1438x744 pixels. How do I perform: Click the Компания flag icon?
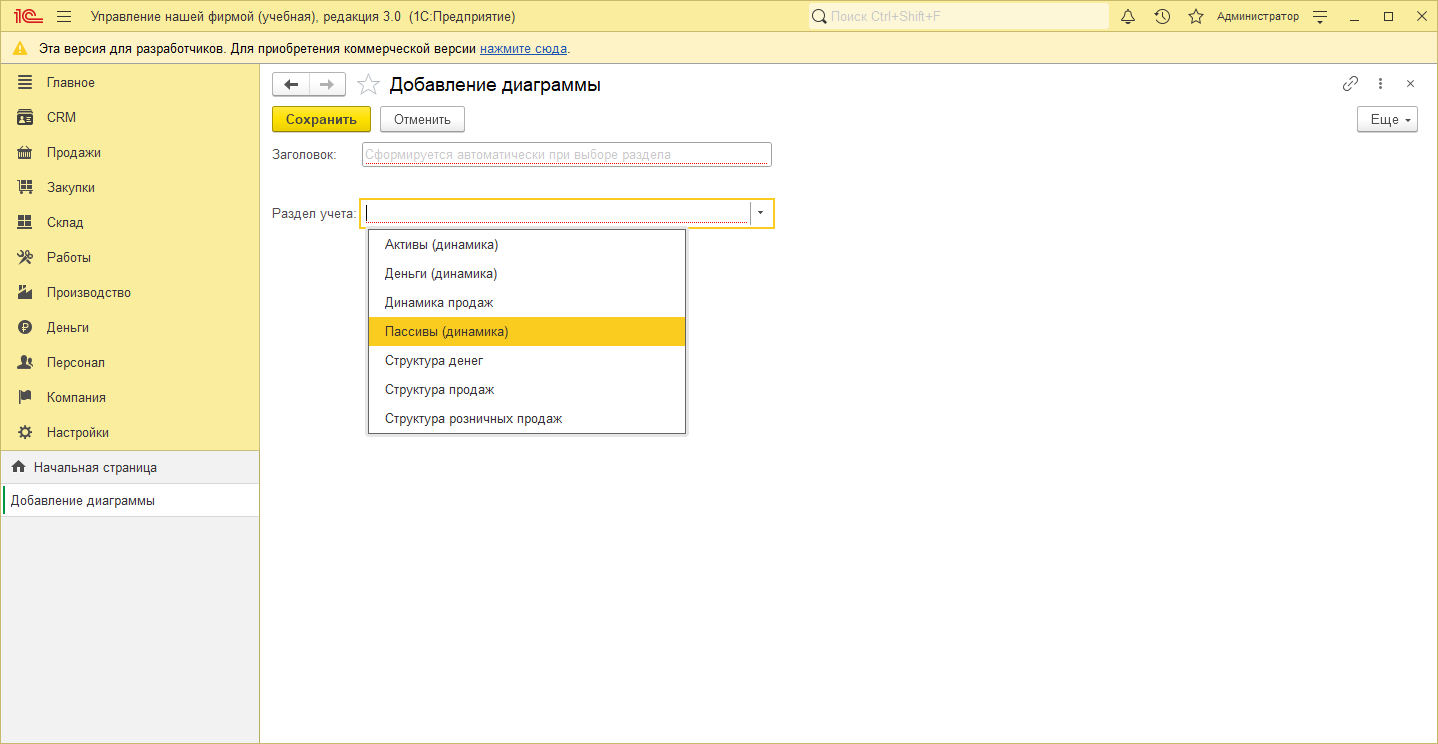25,397
